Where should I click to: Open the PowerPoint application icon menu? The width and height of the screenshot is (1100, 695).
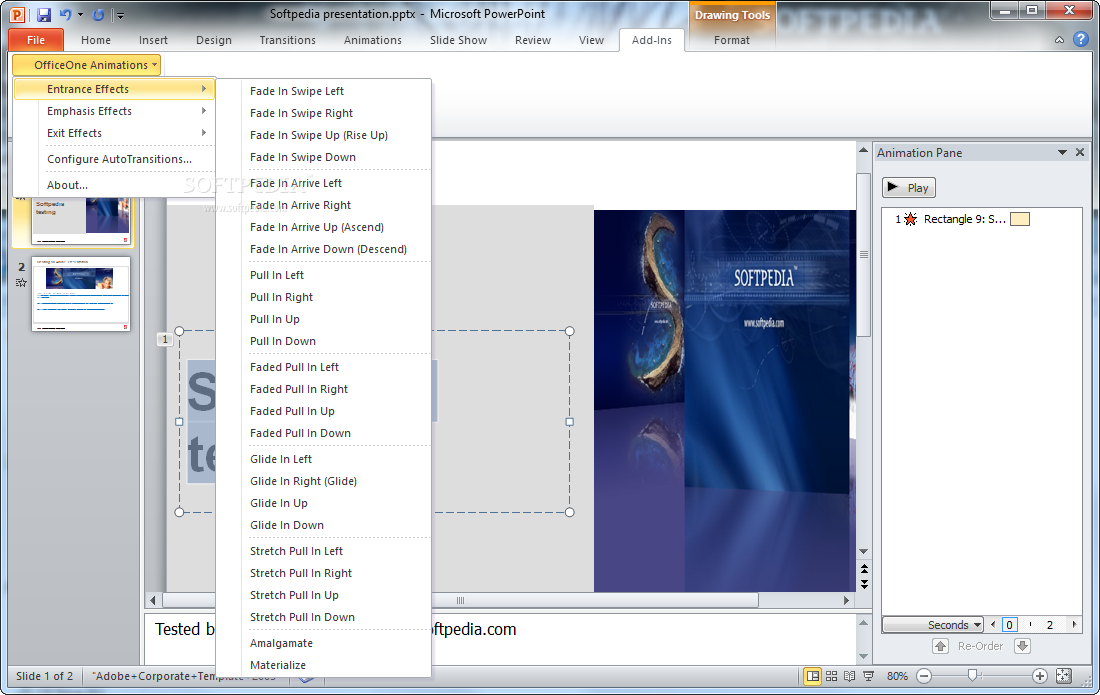(x=16, y=14)
